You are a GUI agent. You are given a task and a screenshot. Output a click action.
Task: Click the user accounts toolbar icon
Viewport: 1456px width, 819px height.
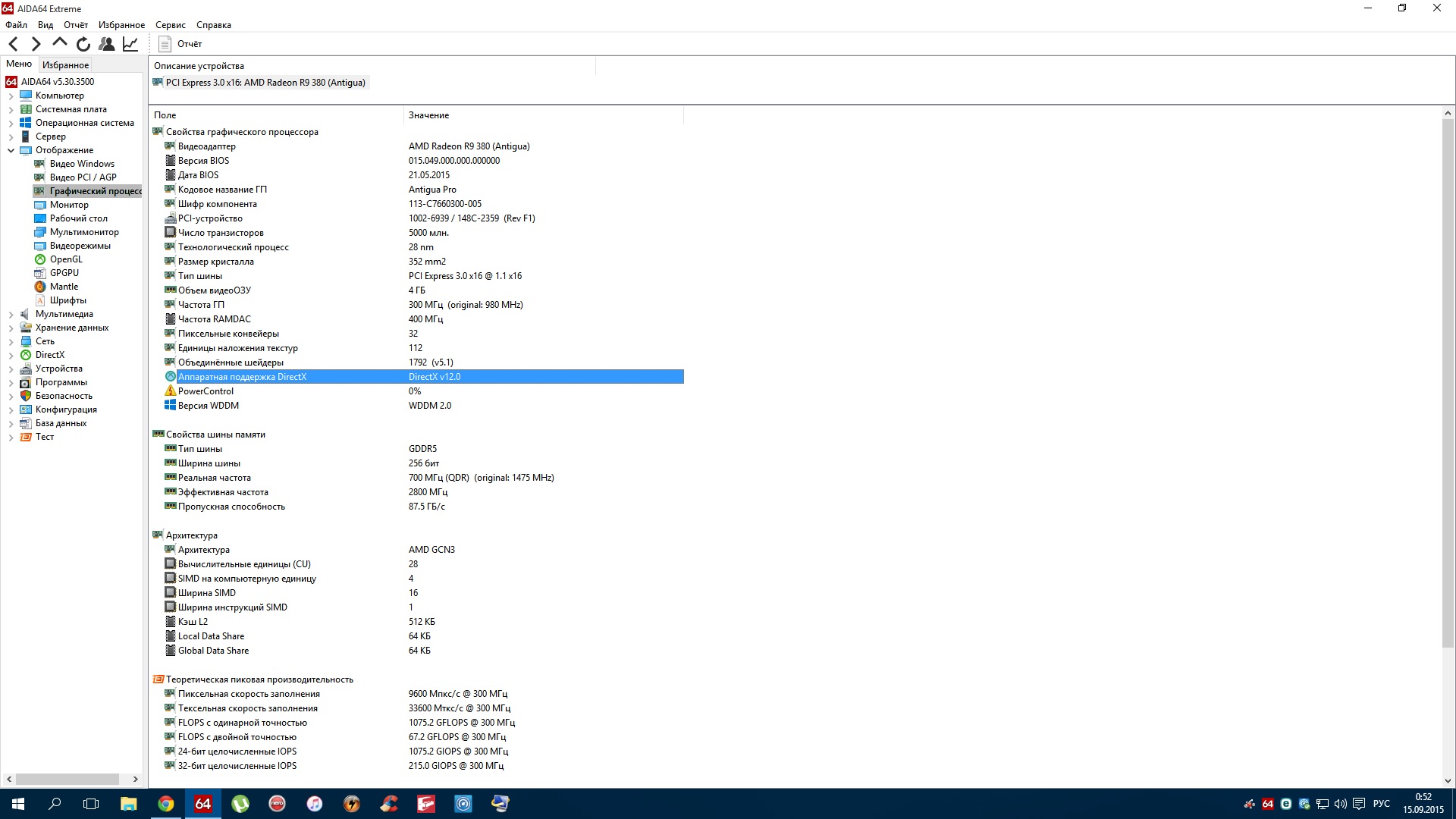(x=107, y=44)
